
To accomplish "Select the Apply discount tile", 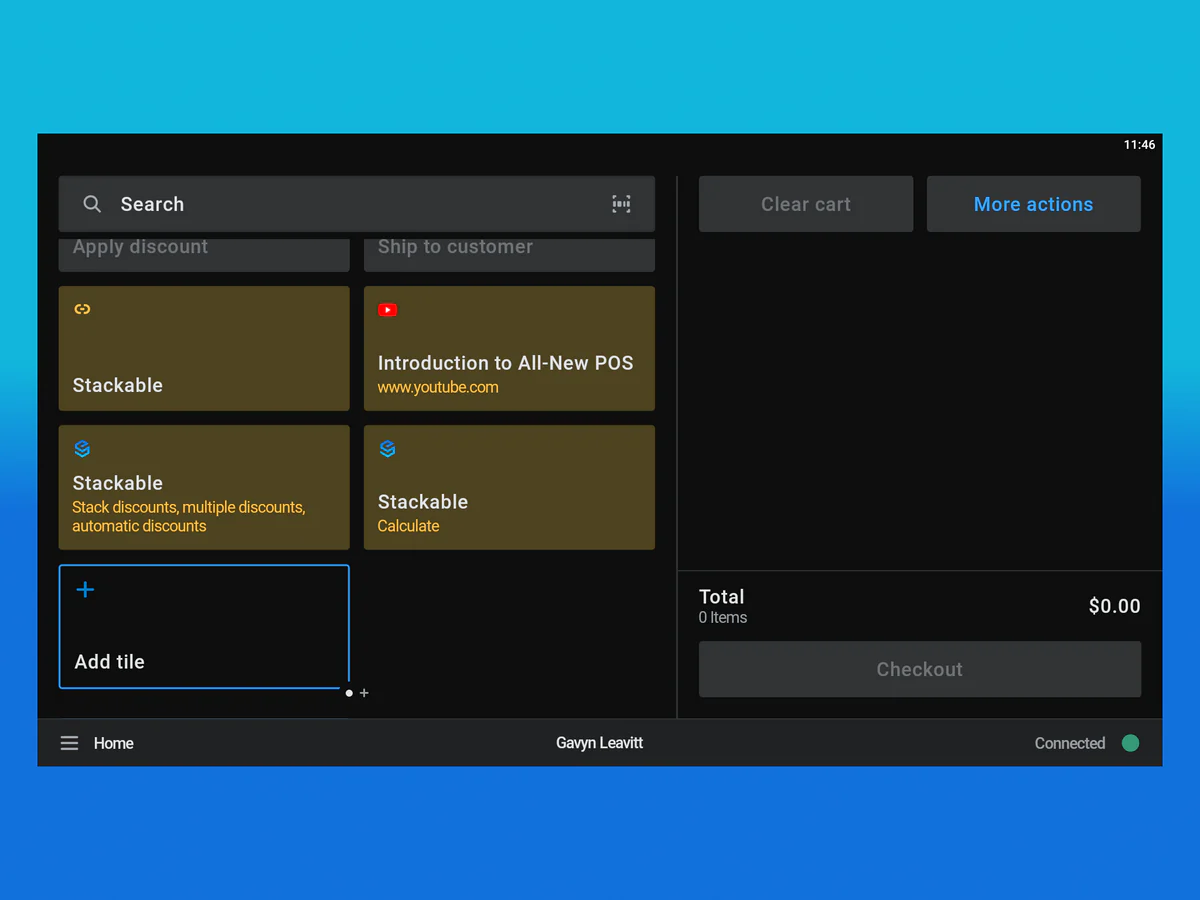I will [204, 253].
